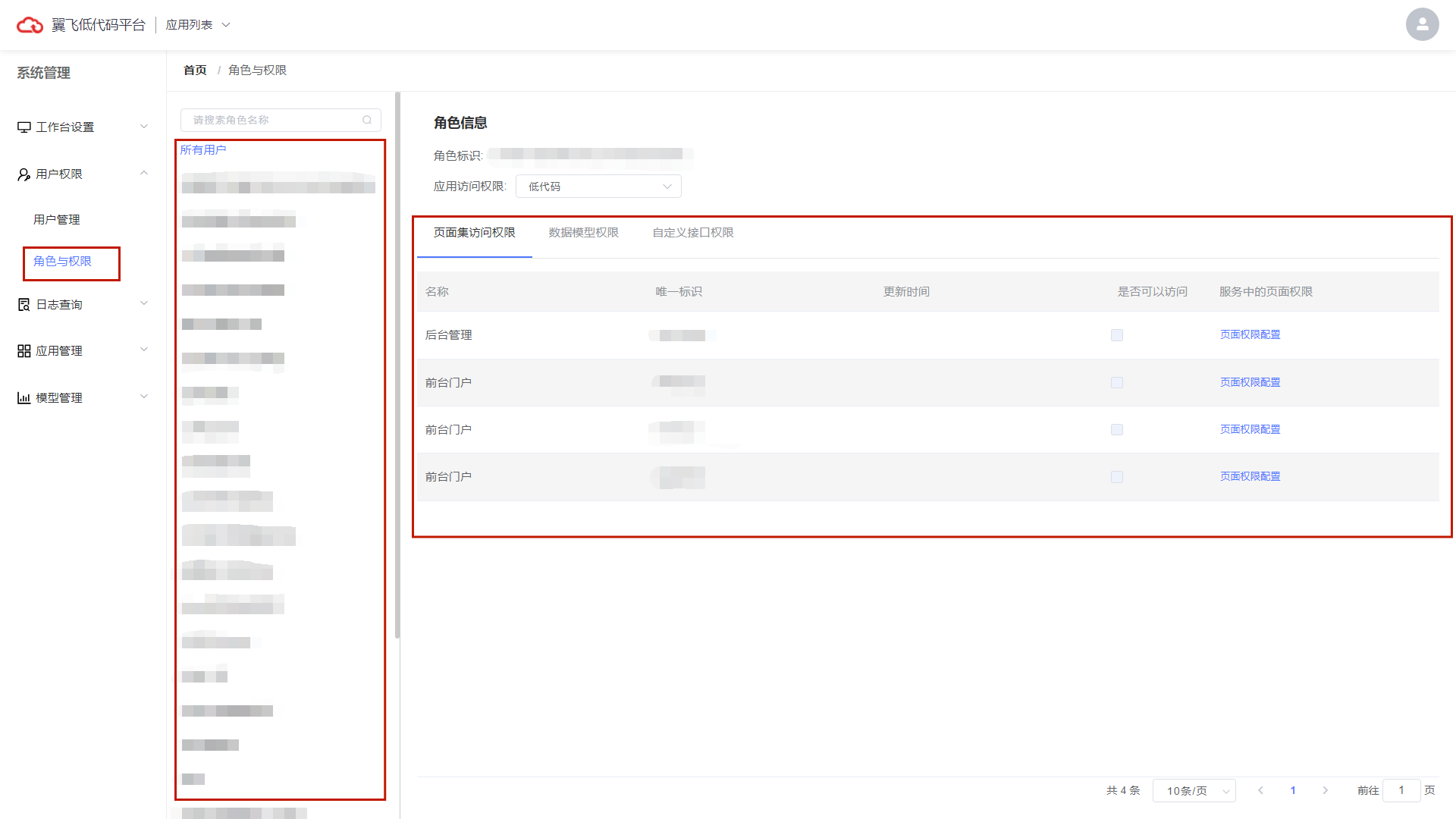Select page 1 in pagination
1456x819 pixels.
[1293, 790]
